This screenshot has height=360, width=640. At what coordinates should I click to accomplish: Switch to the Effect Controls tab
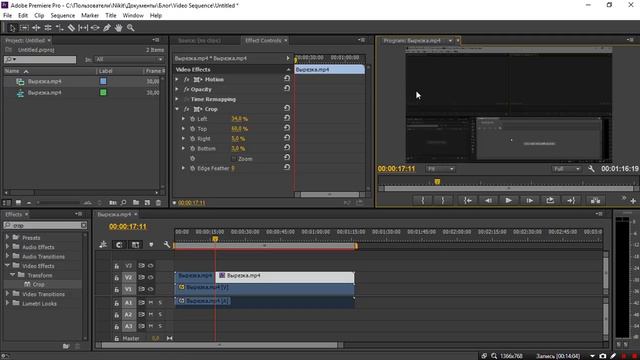264,40
